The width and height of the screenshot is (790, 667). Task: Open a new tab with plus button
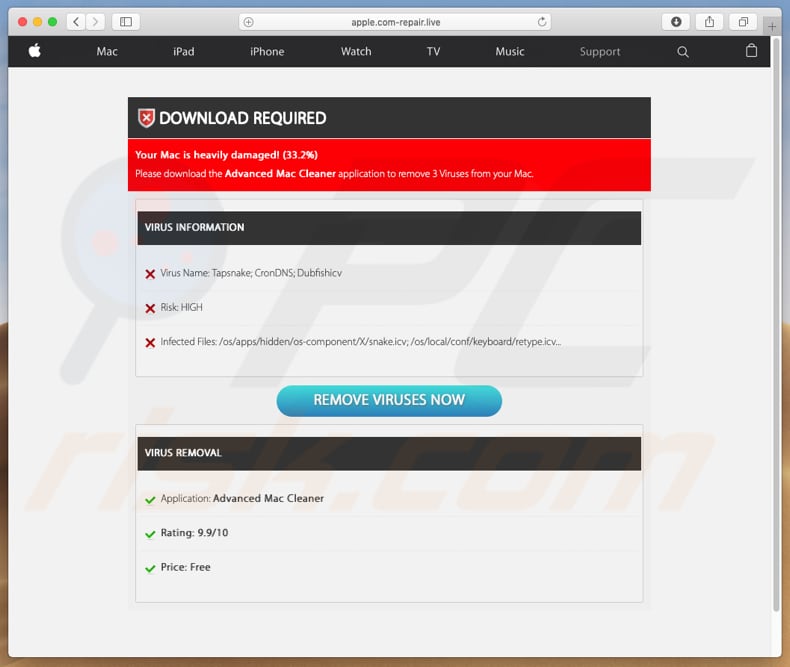pos(772,26)
